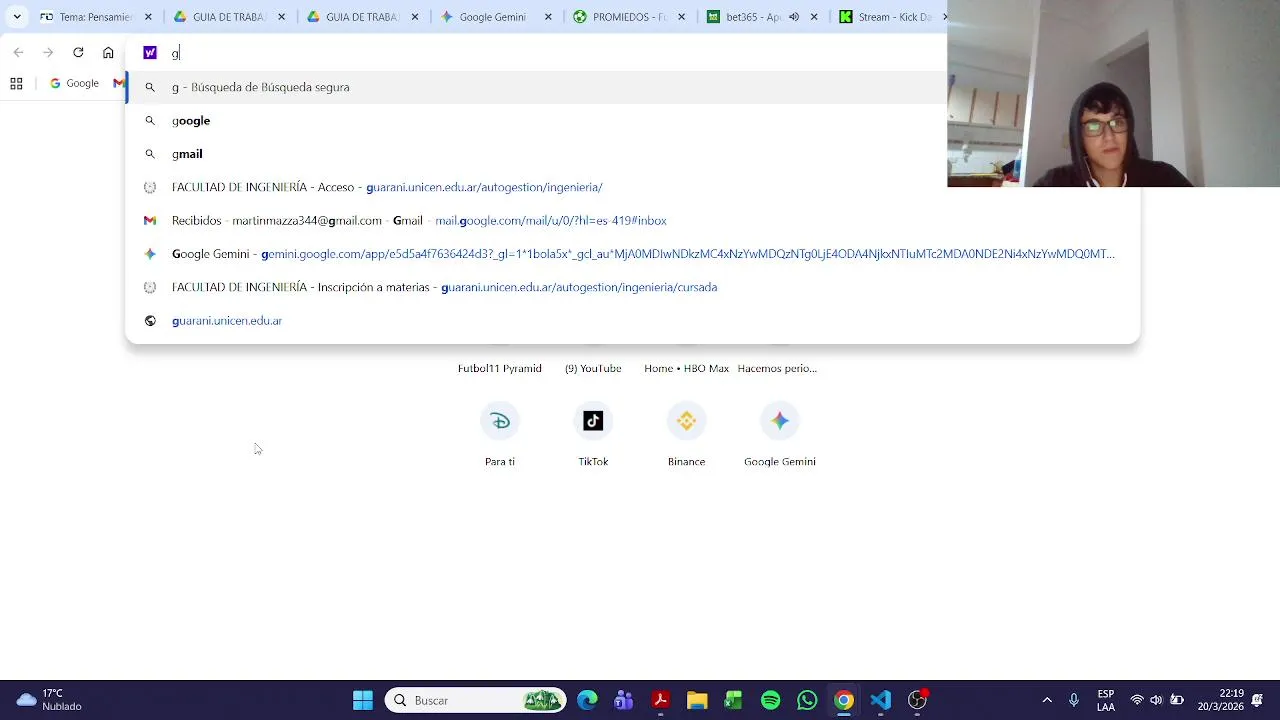
Task: Open Excel from the taskbar
Action: [x=733, y=700]
